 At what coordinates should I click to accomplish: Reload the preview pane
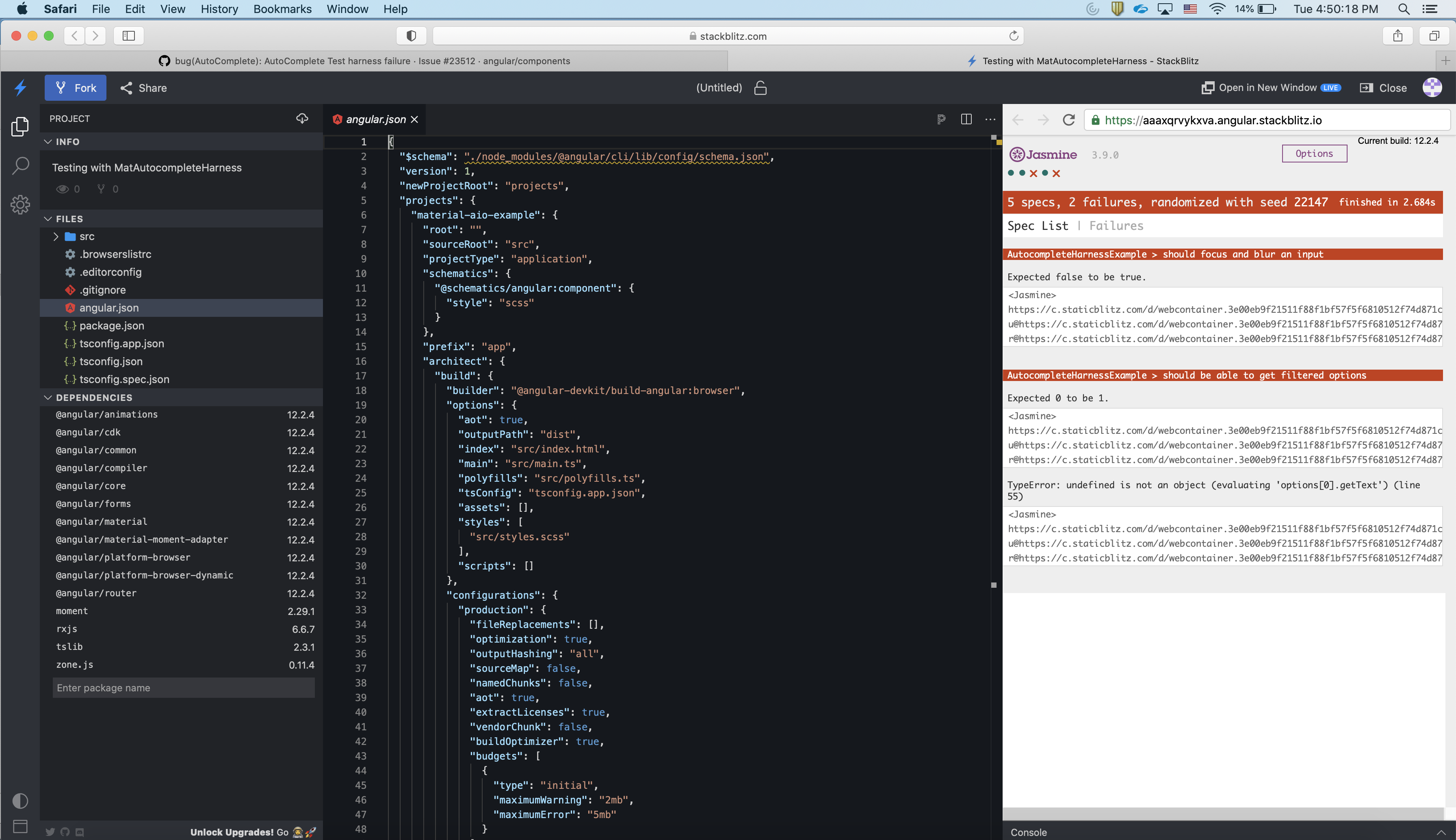1068,120
